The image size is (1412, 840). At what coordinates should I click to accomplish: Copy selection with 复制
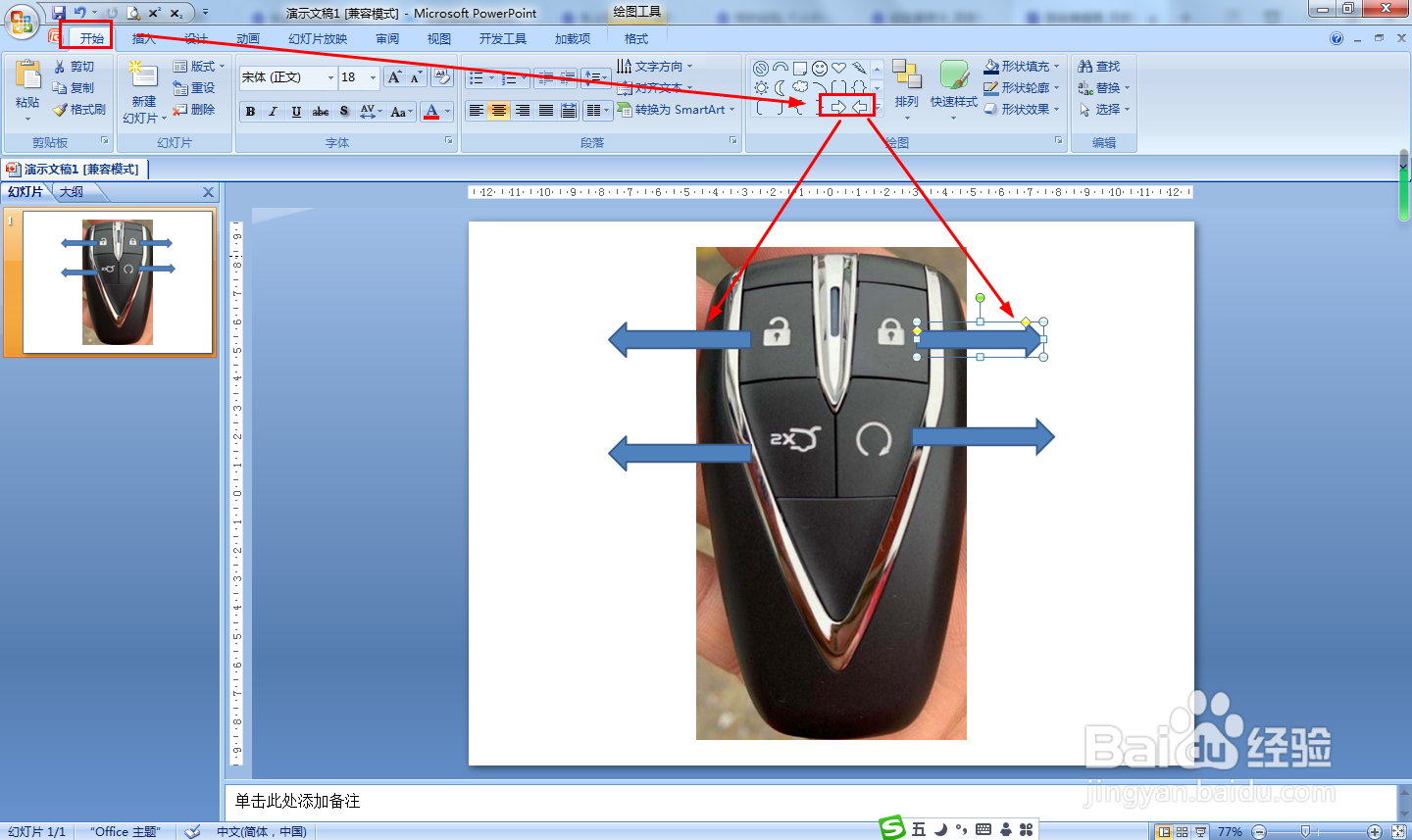(x=75, y=88)
